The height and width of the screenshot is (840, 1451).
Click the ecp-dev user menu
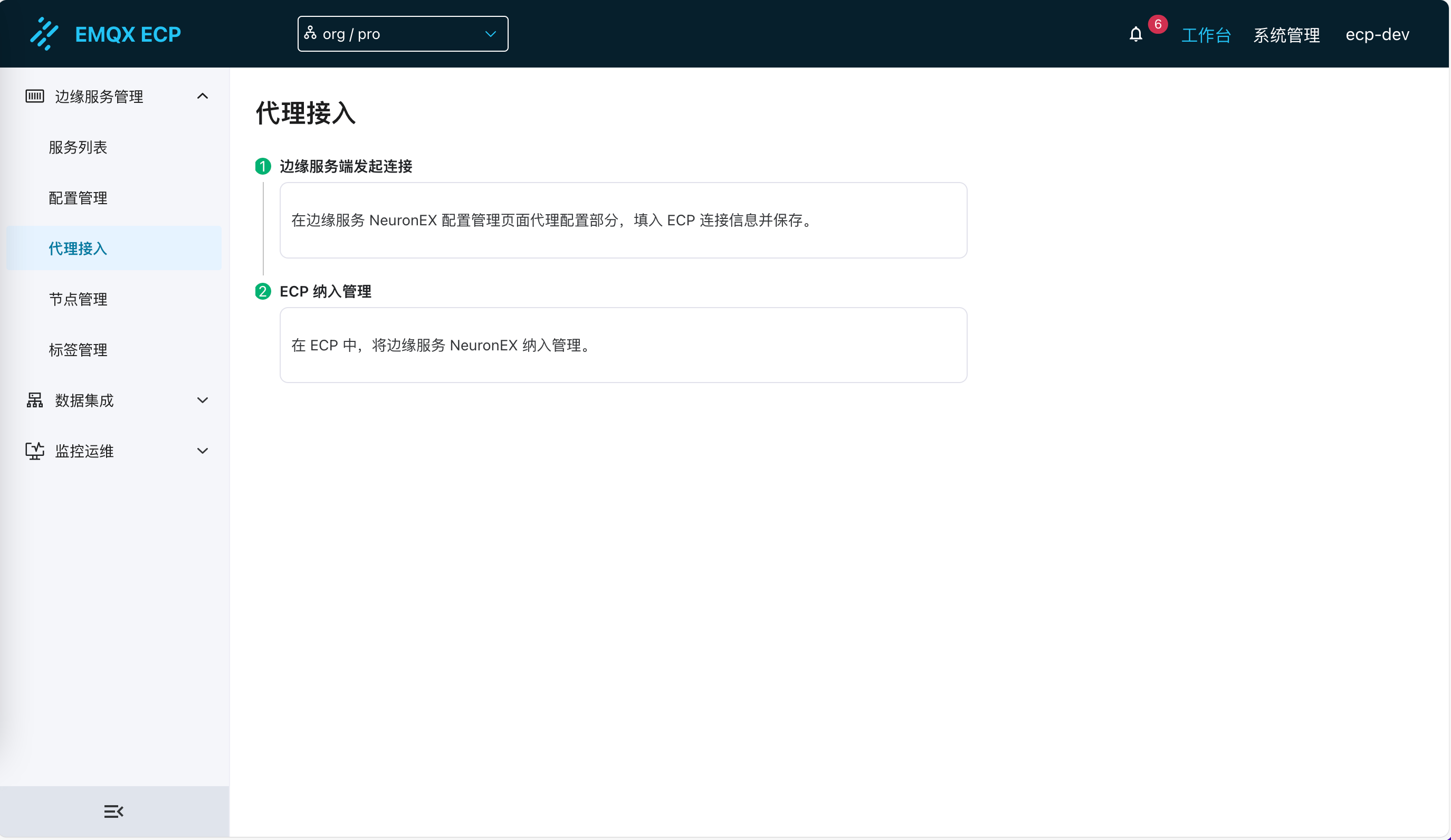pyautogui.click(x=1377, y=35)
